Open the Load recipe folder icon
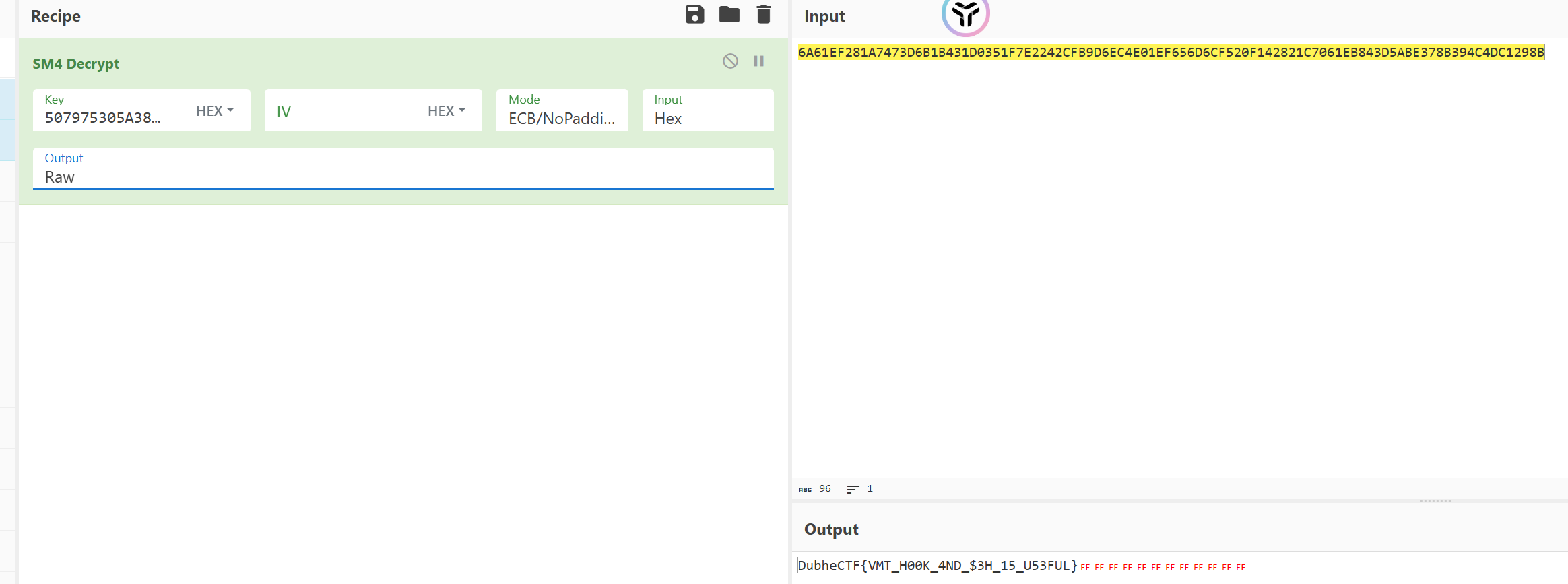Screen dimensions: 1568x584 point(729,15)
